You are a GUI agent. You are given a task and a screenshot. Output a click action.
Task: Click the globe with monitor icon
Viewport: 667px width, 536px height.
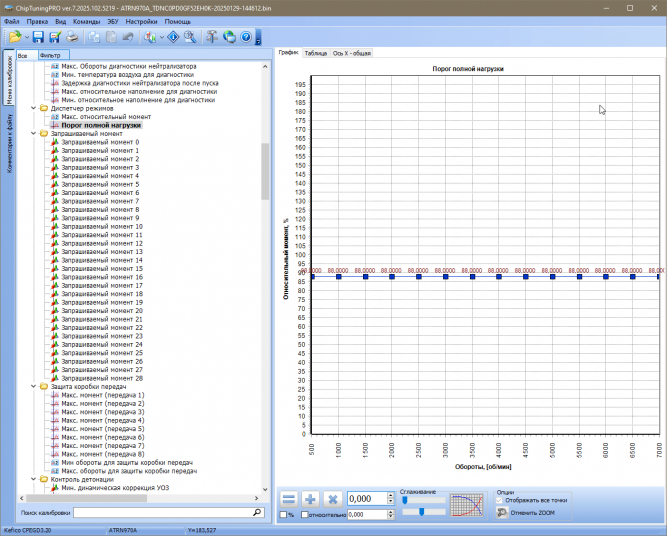(x=229, y=37)
